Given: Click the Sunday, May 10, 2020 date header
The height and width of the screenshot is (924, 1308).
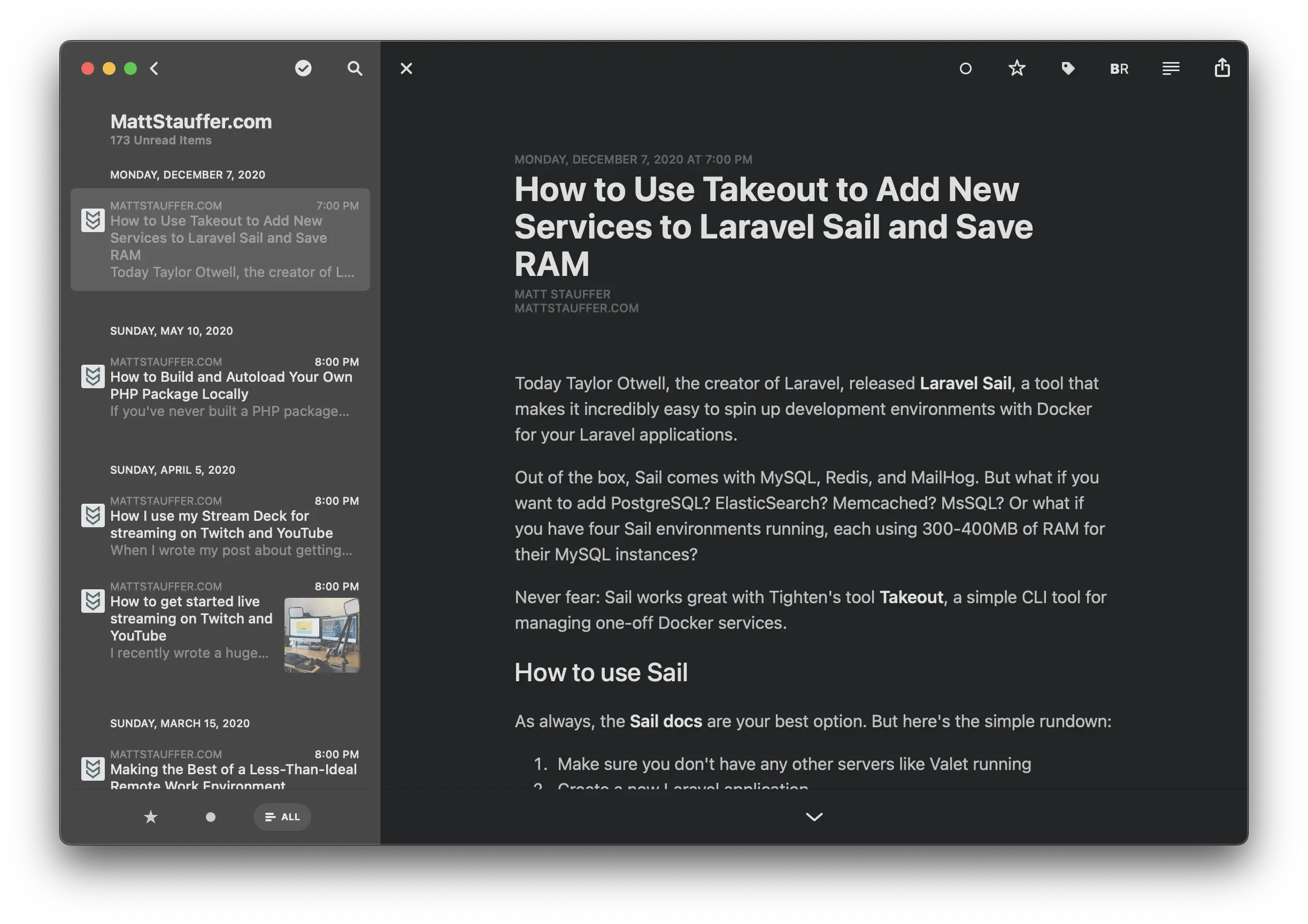Looking at the screenshot, I should point(172,331).
